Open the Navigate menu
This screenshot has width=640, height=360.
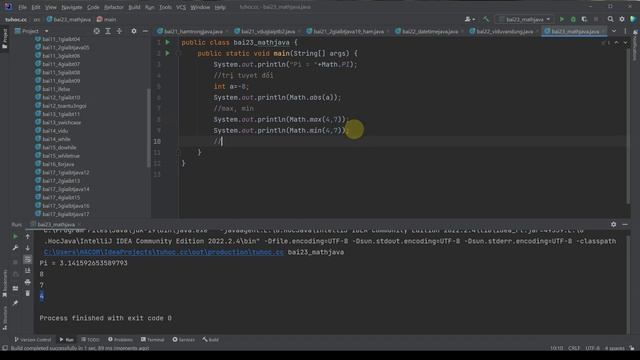coord(71,7)
